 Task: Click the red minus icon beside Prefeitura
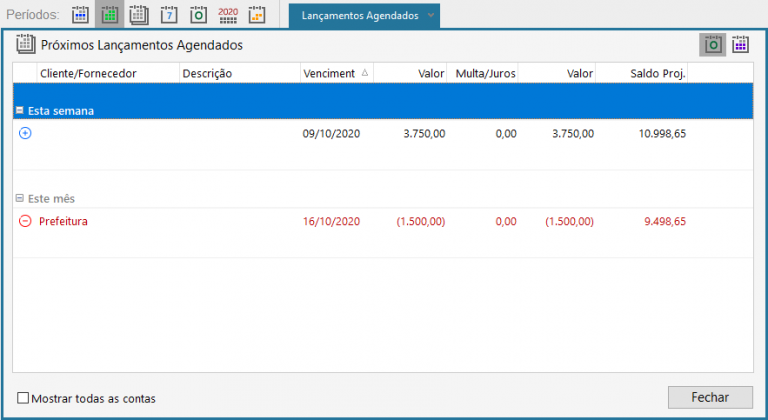coord(25,221)
